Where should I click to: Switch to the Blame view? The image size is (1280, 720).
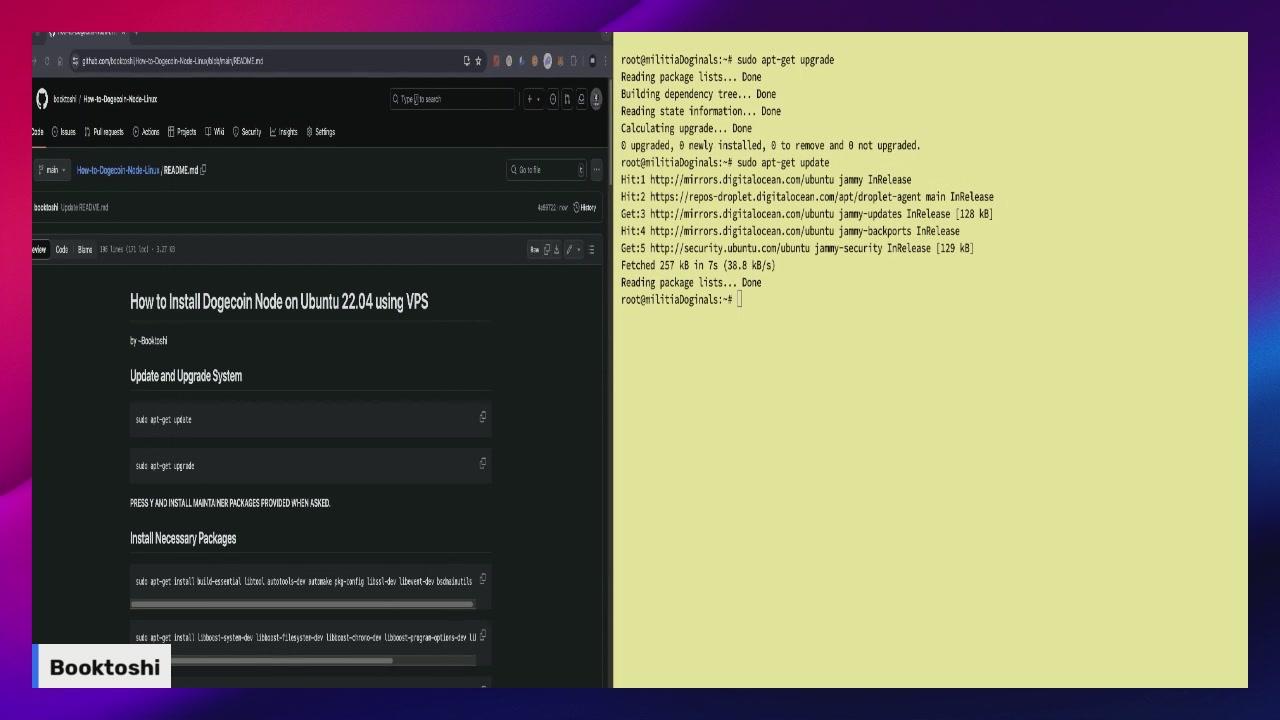pyautogui.click(x=85, y=250)
